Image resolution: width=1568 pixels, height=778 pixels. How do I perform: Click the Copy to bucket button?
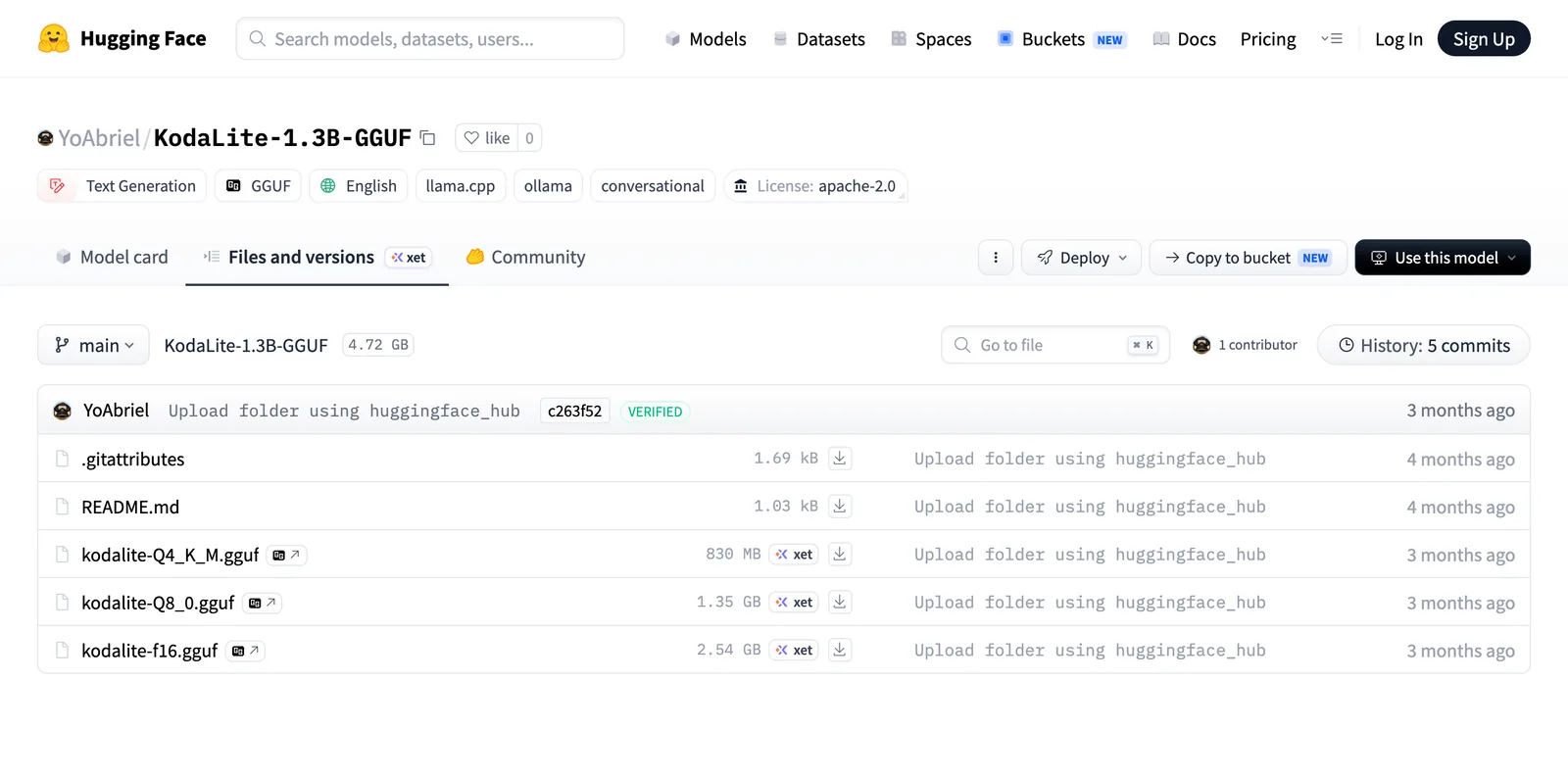[x=1248, y=258]
